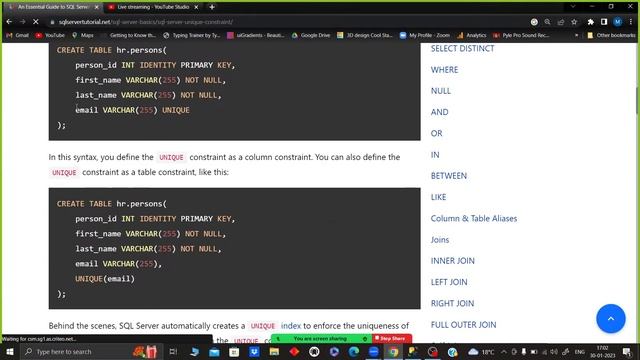Screen dimensions: 640x360
Task: Open Maps bookmark
Action: [83, 36]
